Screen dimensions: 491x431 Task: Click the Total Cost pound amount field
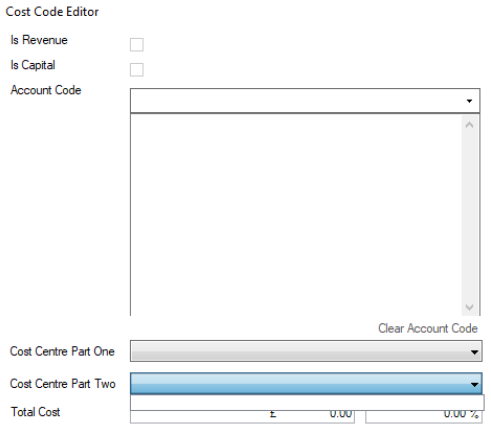tap(242, 417)
